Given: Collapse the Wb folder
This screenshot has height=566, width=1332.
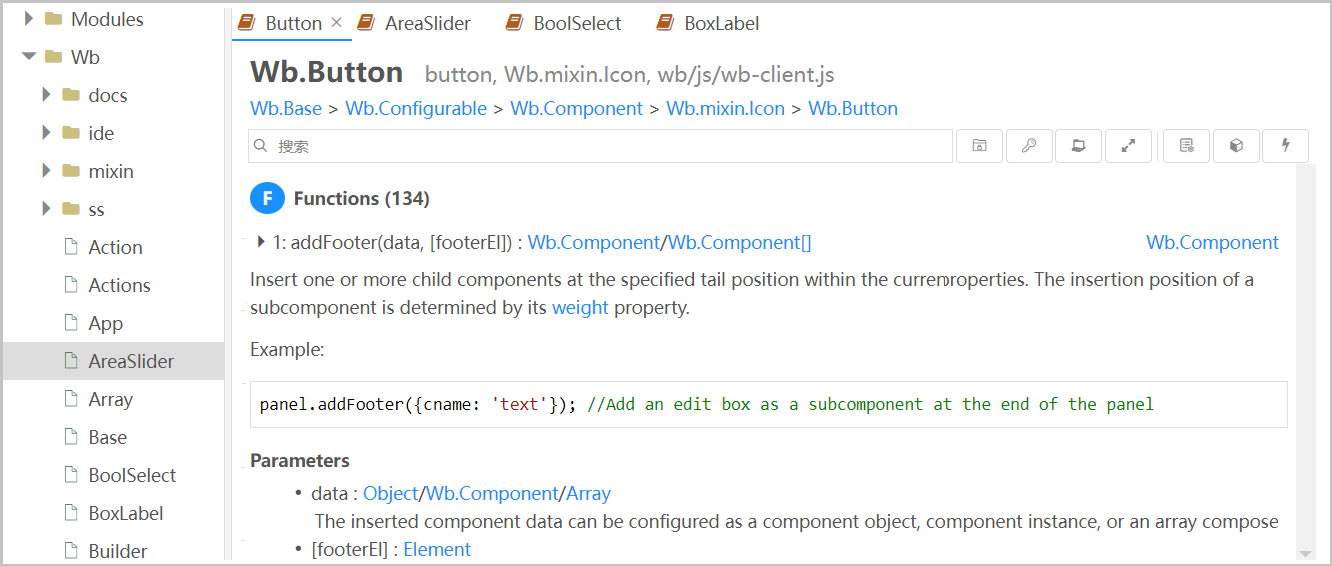Looking at the screenshot, I should [x=29, y=57].
